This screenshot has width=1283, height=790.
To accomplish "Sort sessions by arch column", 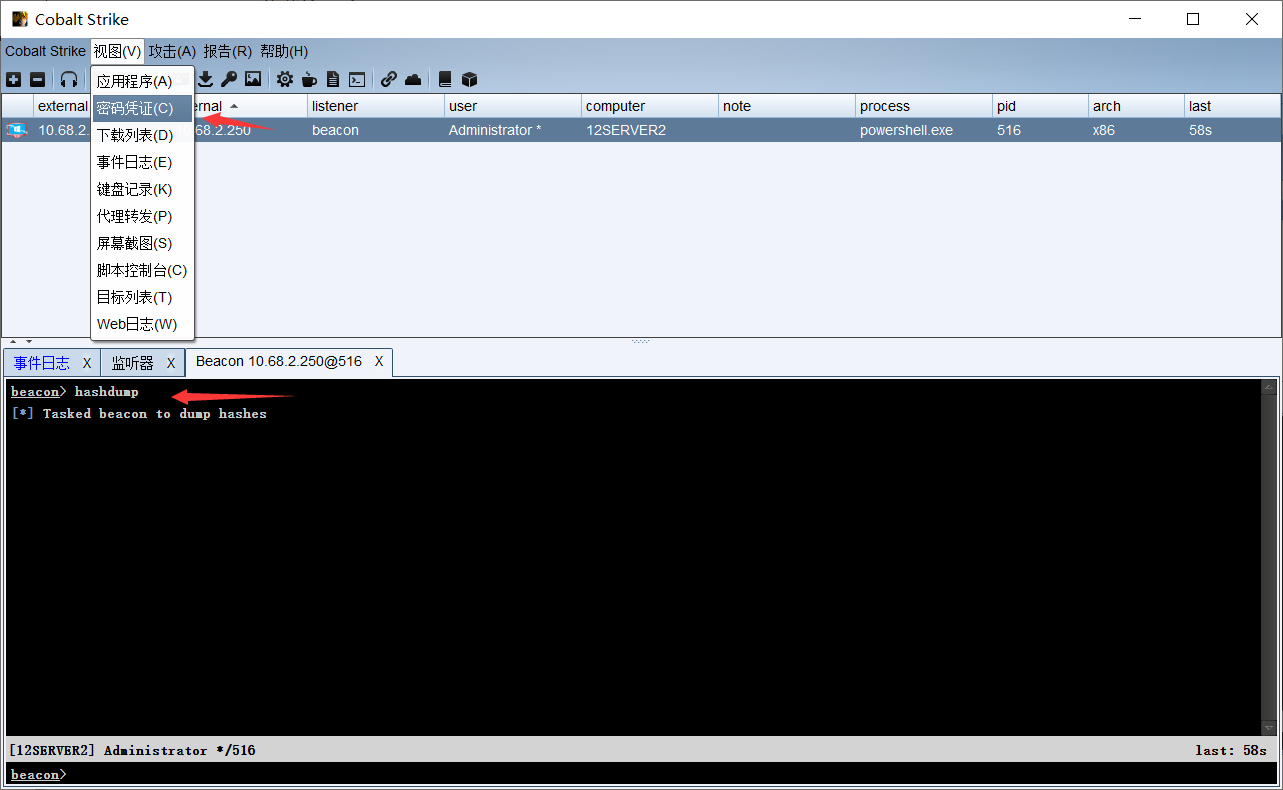I will [1136, 106].
